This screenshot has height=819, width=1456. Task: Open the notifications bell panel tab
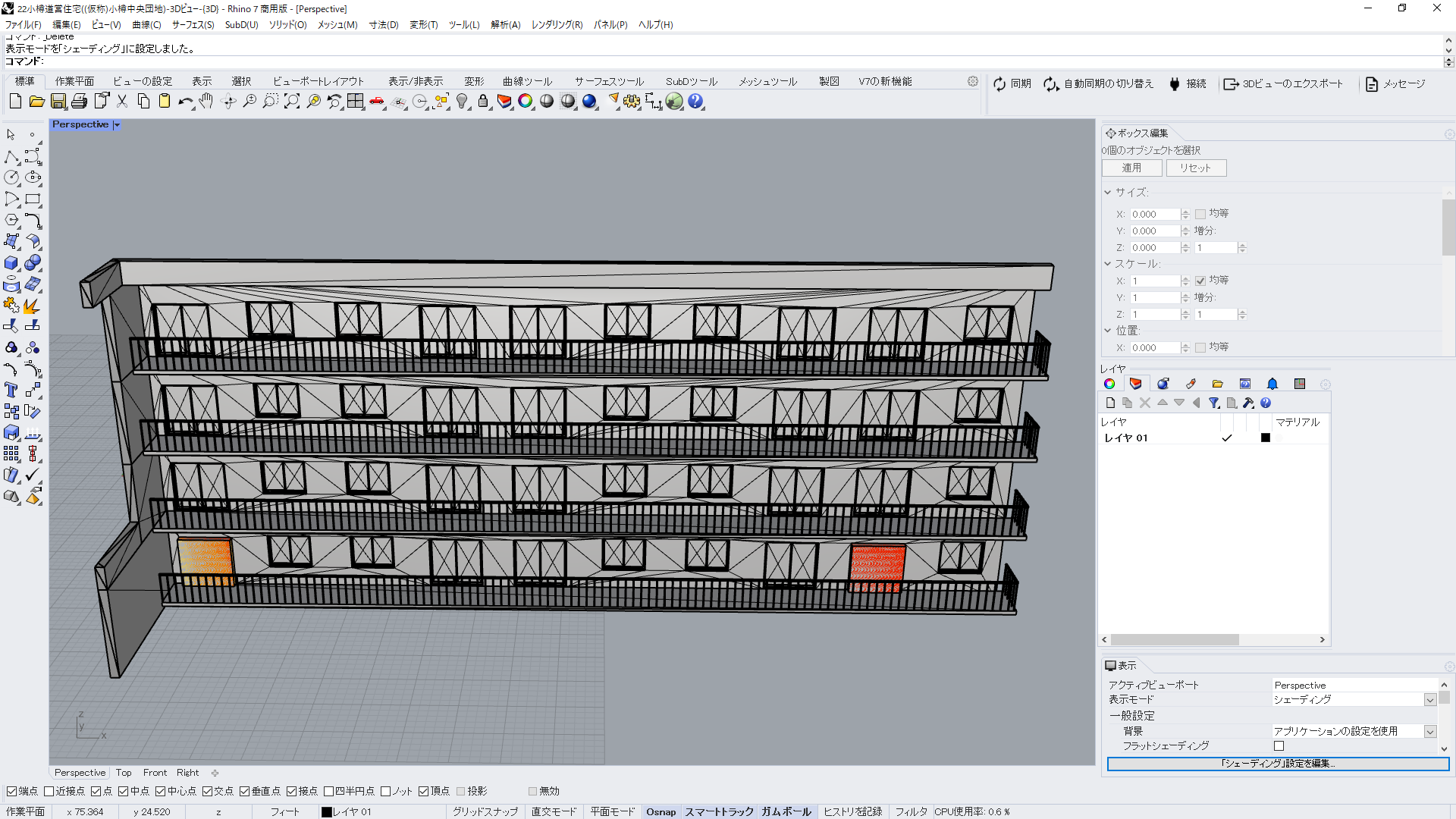pos(1272,384)
